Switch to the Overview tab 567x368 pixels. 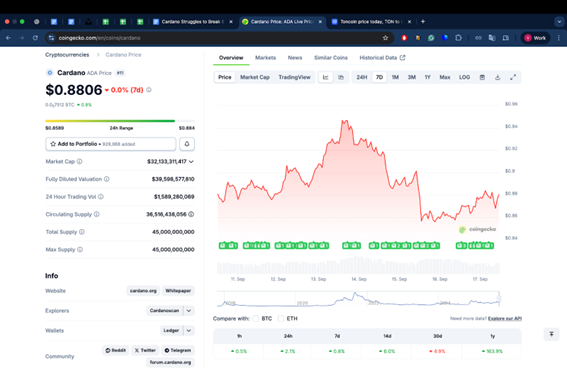point(231,58)
